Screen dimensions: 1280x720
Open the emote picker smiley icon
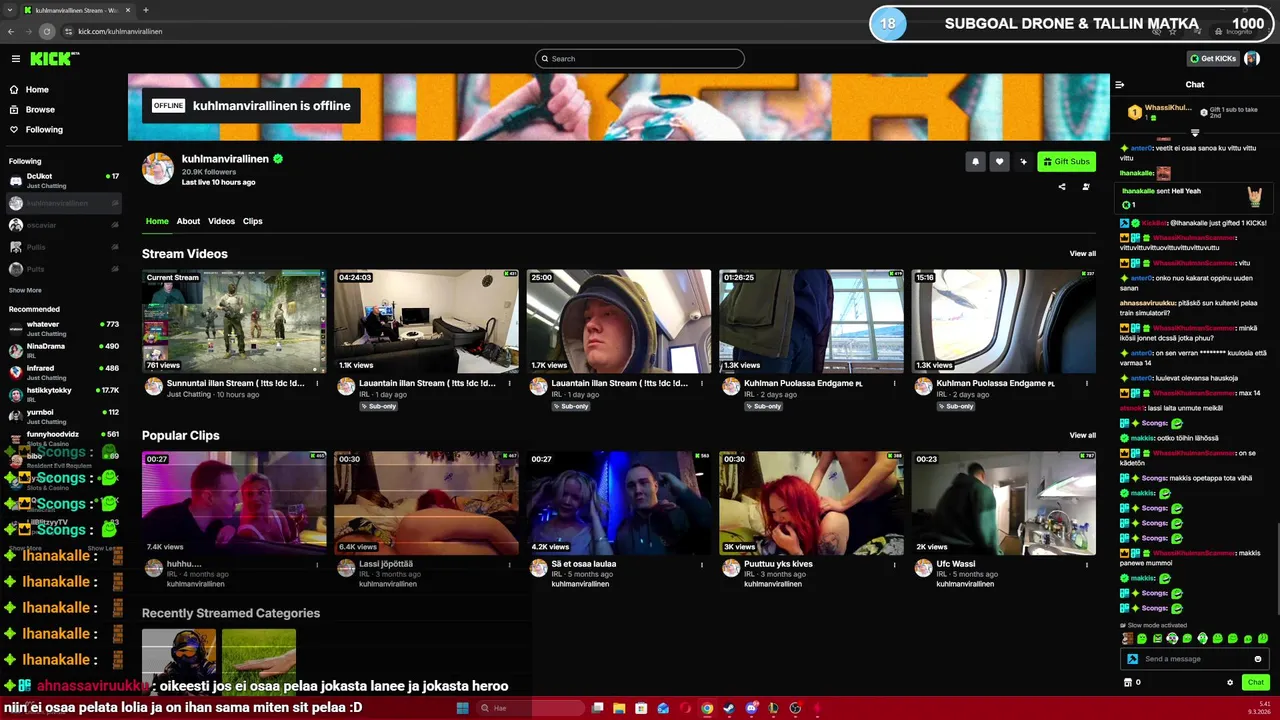point(1258,659)
